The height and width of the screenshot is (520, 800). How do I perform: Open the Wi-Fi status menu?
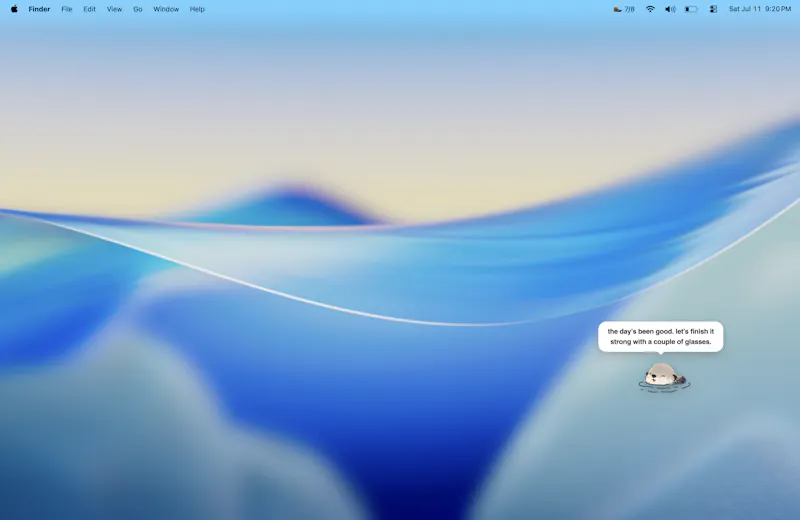pos(650,9)
